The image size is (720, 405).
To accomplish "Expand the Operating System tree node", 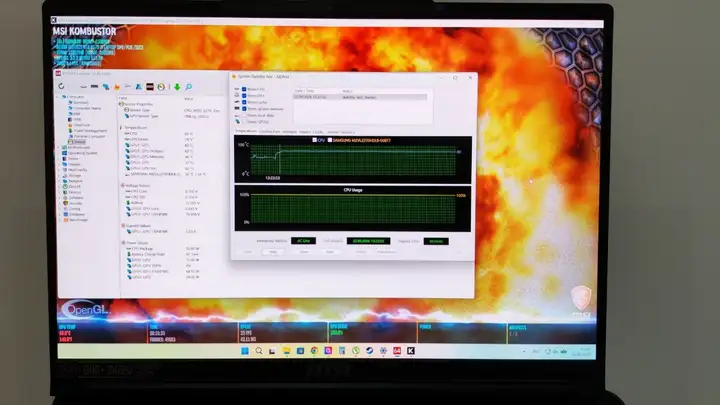I will click(59, 153).
